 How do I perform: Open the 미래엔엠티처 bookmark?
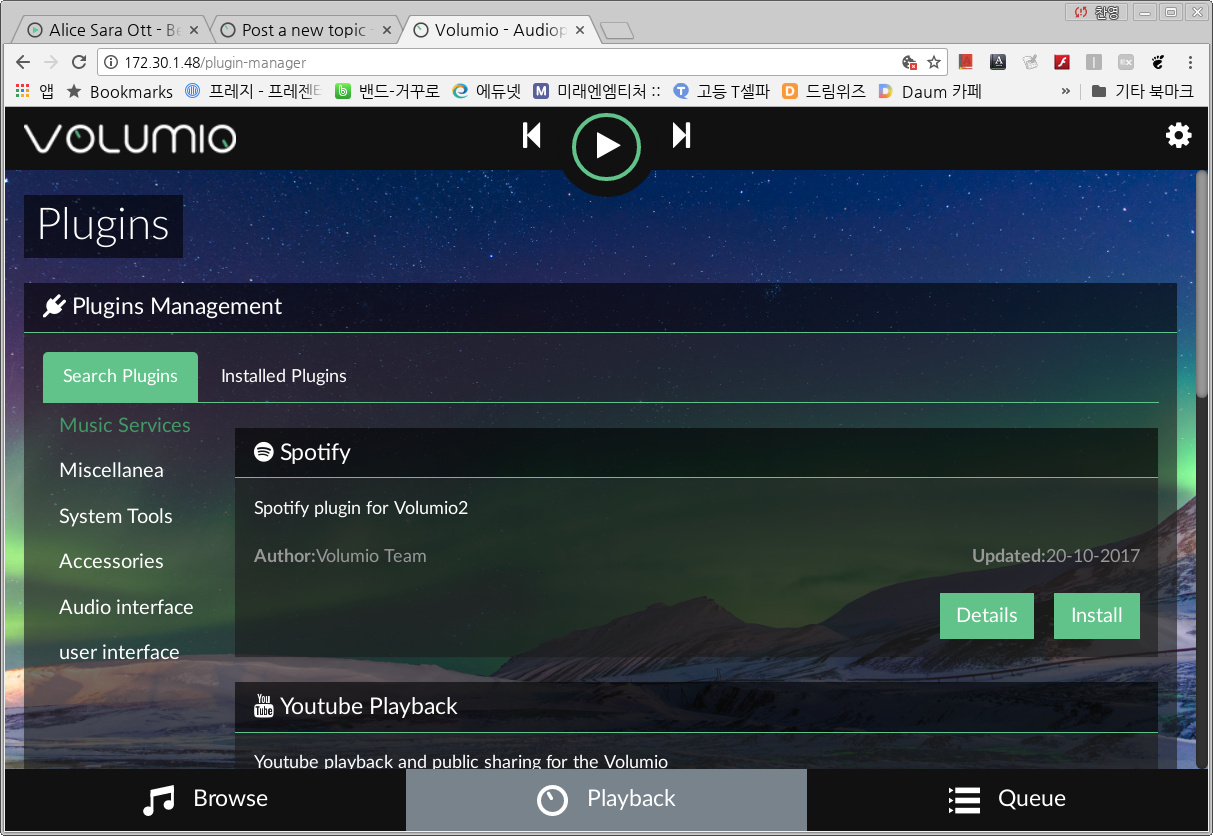tap(597, 91)
